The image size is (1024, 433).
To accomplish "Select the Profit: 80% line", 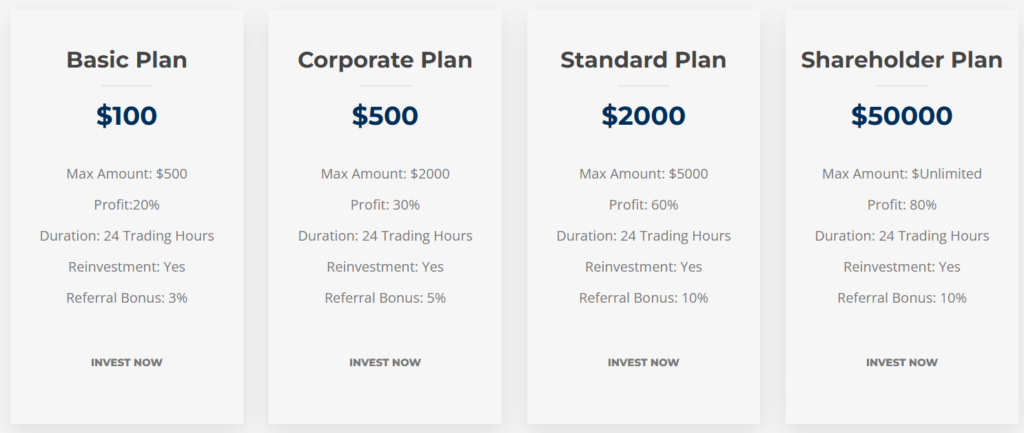I will click(901, 205).
